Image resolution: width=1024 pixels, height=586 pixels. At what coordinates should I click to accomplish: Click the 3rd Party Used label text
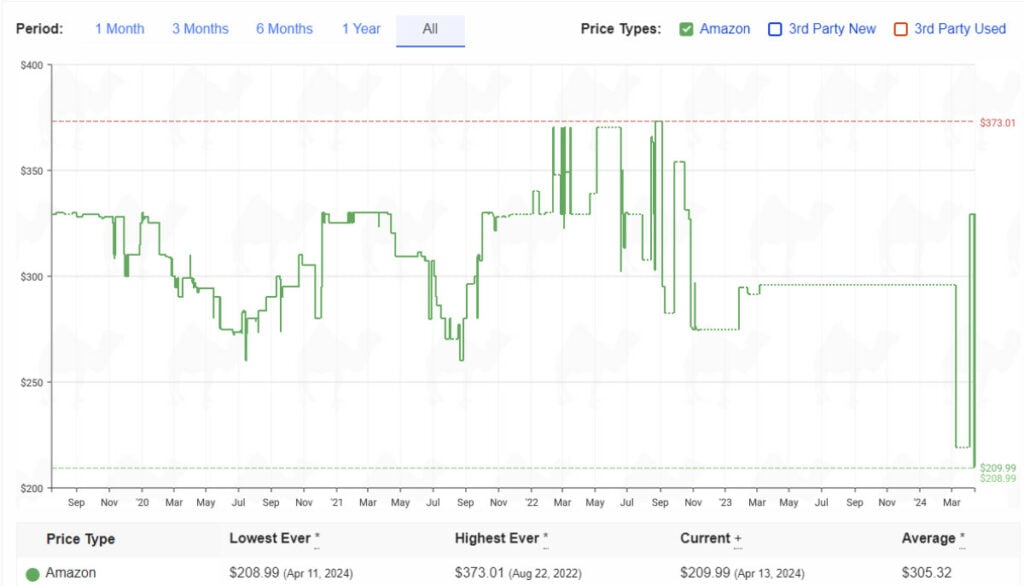pos(959,29)
